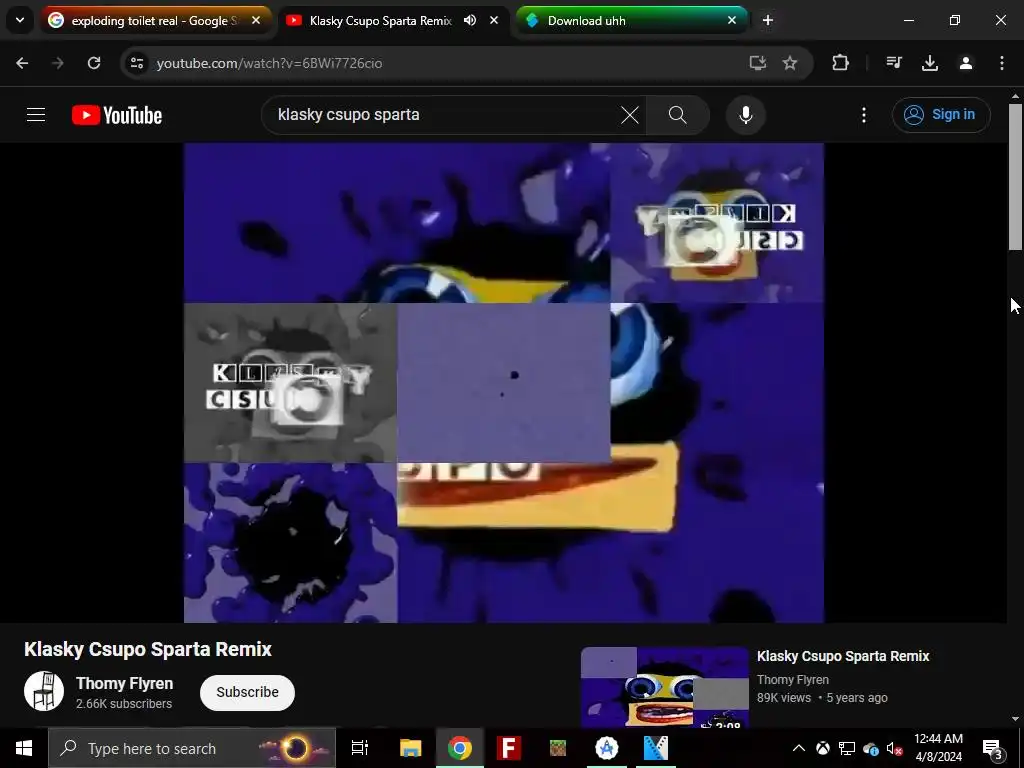
Task: Open the YouTube guide hamburger menu
Action: tap(36, 115)
